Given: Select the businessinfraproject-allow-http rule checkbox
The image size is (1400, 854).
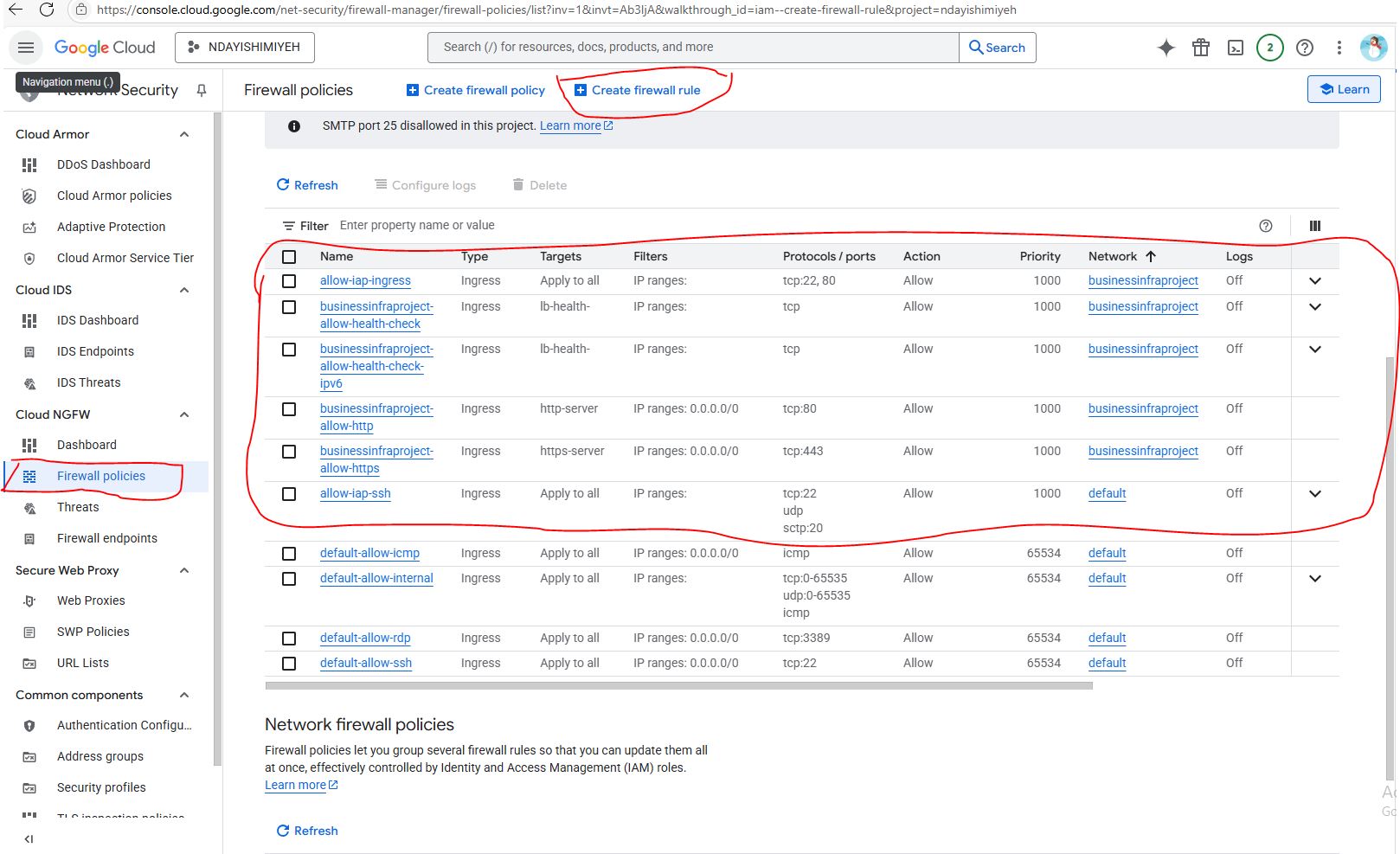Looking at the screenshot, I should (x=289, y=409).
